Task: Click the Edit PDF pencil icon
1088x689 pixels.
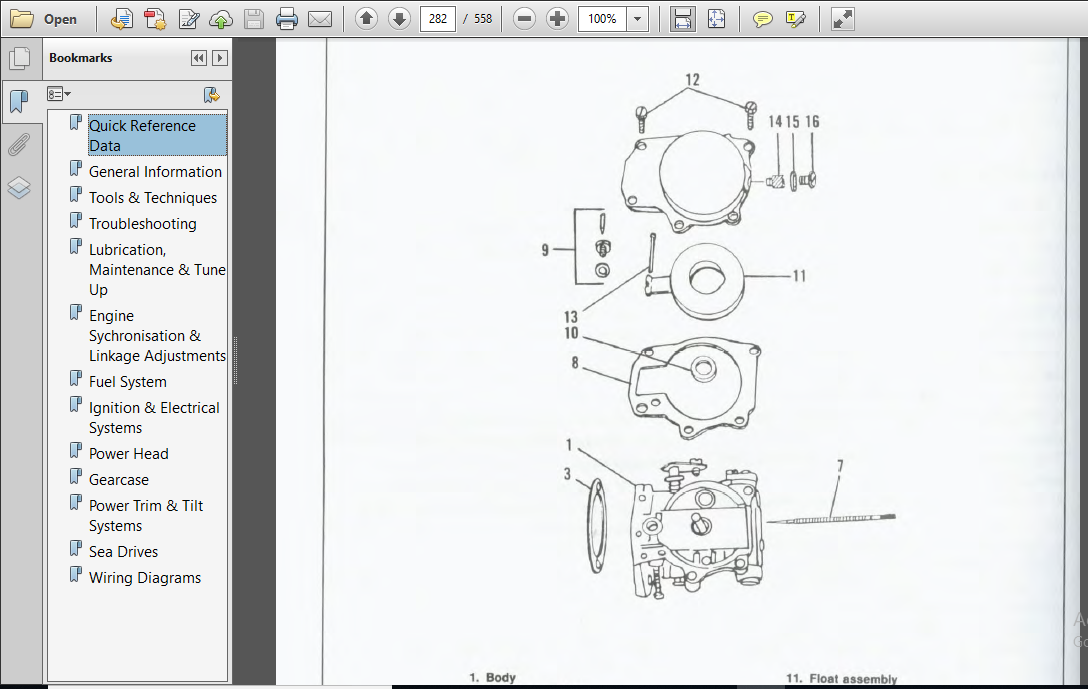Action: pos(189,19)
